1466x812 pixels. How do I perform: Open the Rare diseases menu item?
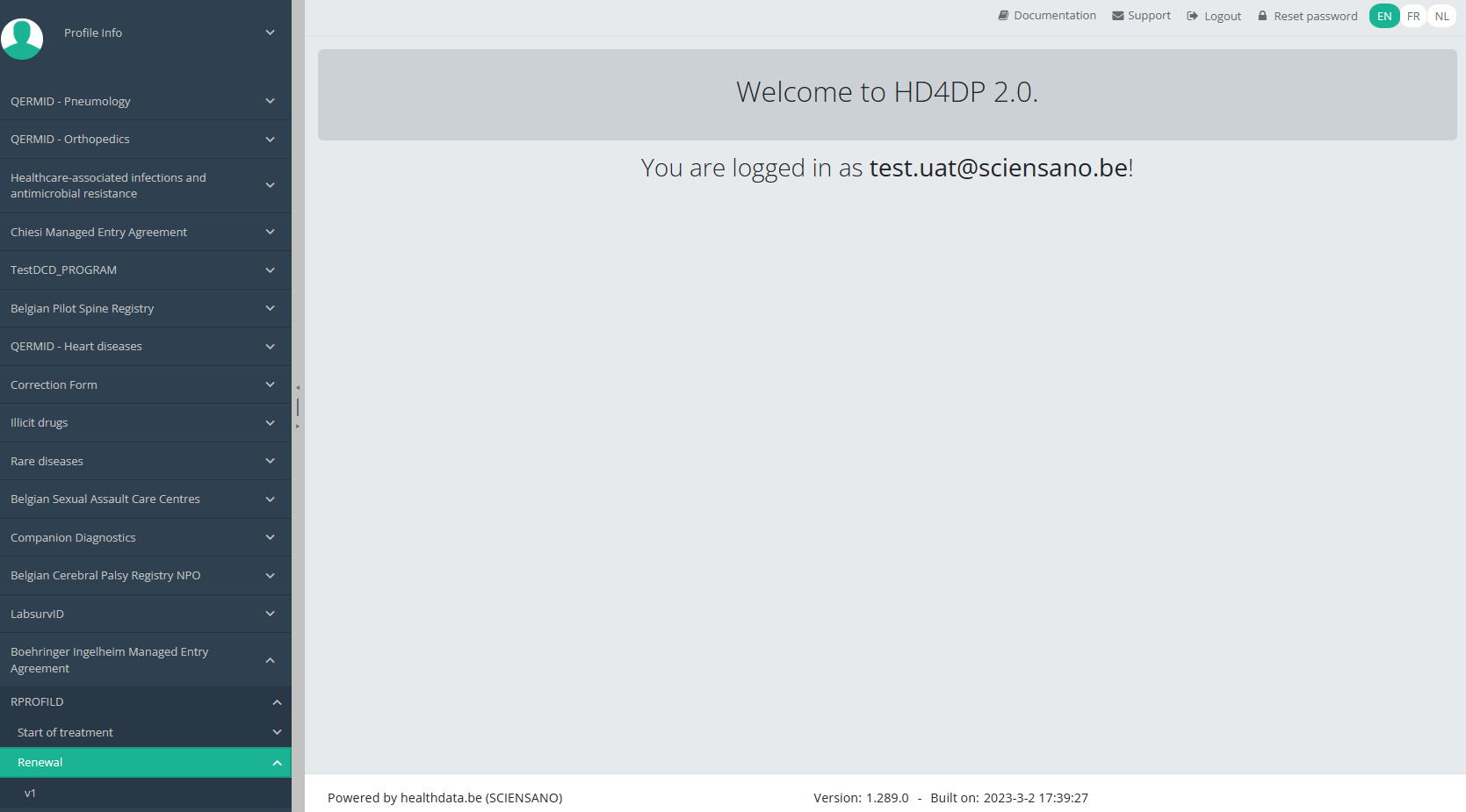(47, 461)
